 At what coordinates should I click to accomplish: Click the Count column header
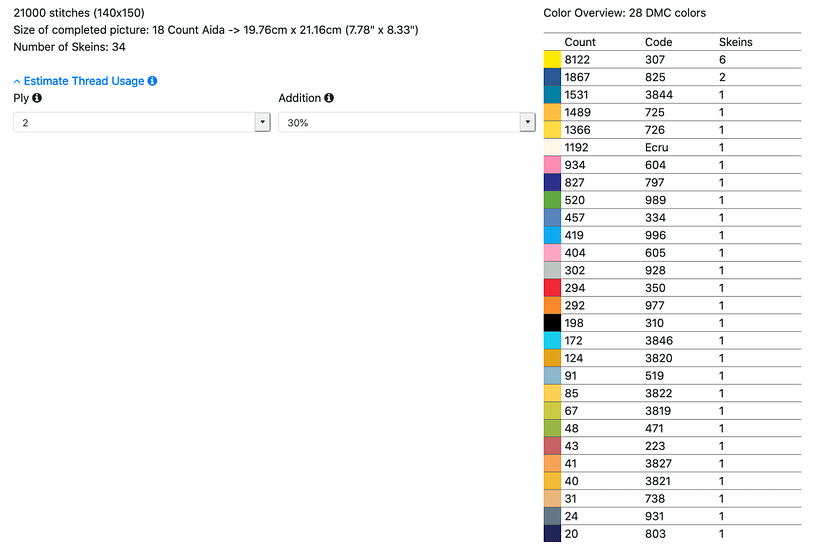tap(579, 42)
